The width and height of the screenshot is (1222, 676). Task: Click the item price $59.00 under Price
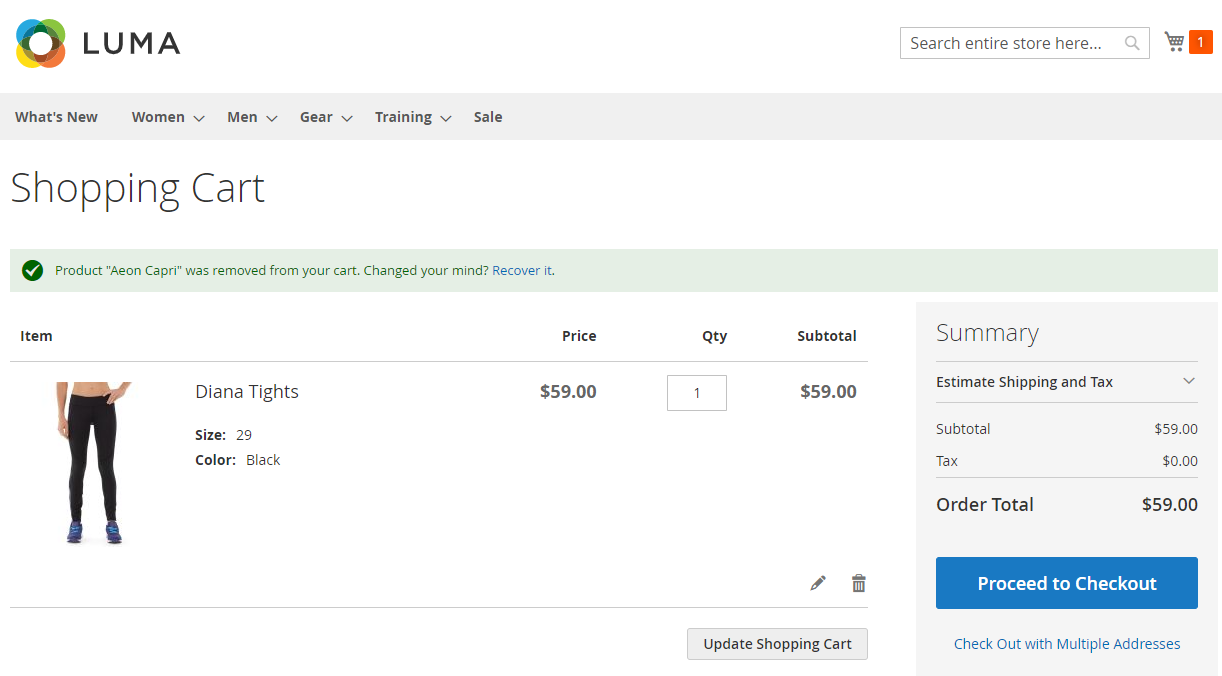pyautogui.click(x=568, y=391)
